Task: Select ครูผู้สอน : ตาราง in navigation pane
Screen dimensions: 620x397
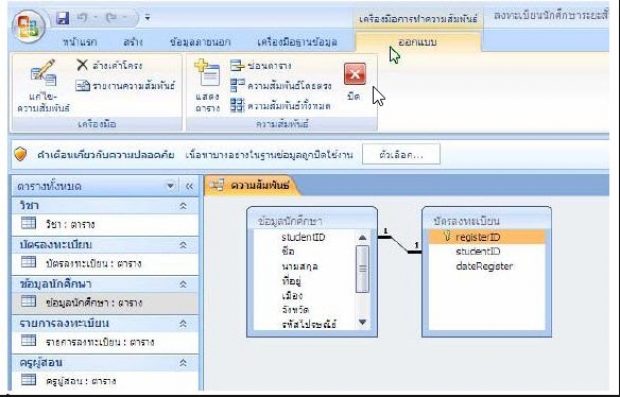Action: [105, 381]
